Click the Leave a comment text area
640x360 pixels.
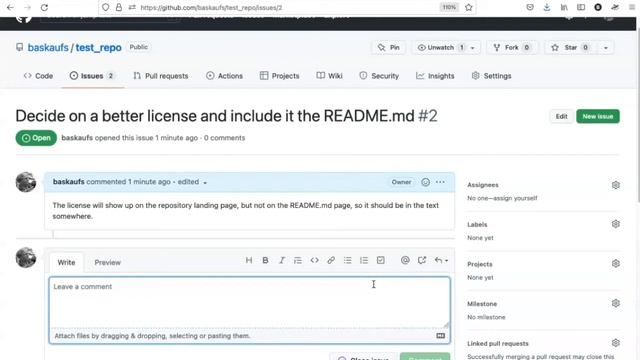249,302
